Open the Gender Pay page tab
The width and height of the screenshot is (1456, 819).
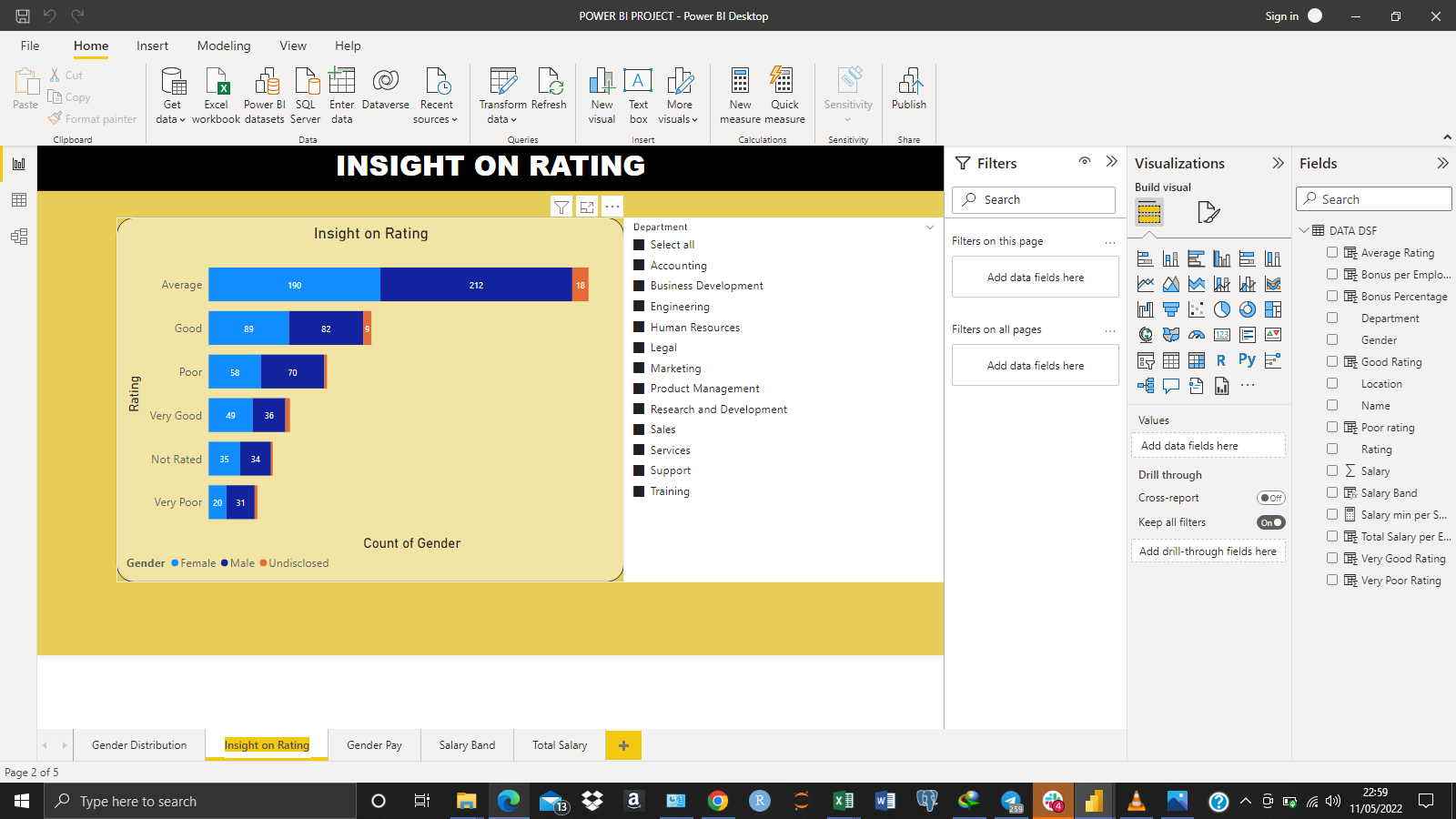click(x=374, y=744)
